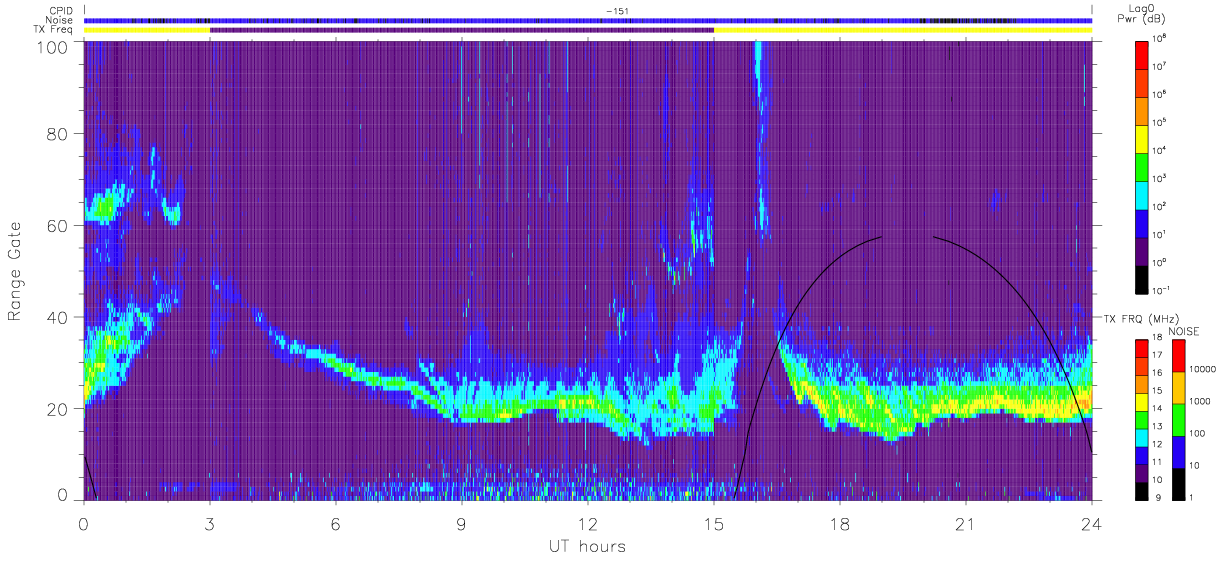1228x567 pixels.
Task: Click the y-axis tick label '60'
Action: [x=58, y=226]
